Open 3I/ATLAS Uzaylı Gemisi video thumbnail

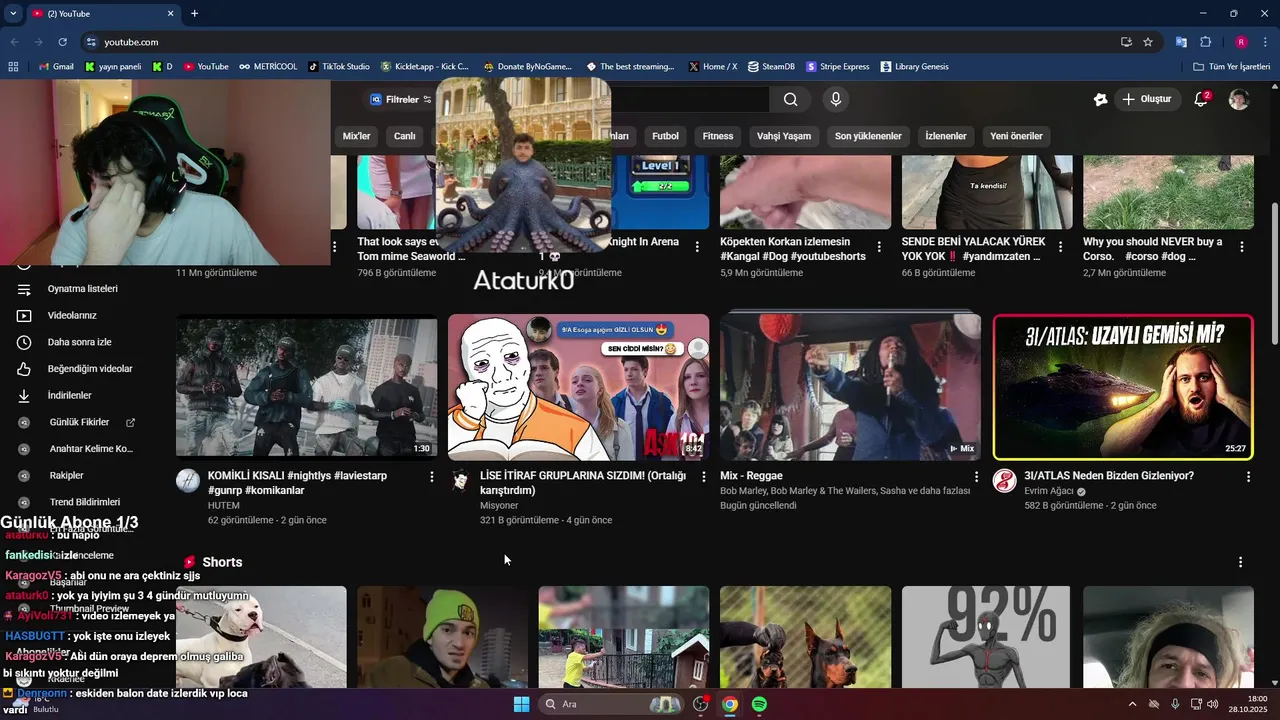tap(1123, 387)
